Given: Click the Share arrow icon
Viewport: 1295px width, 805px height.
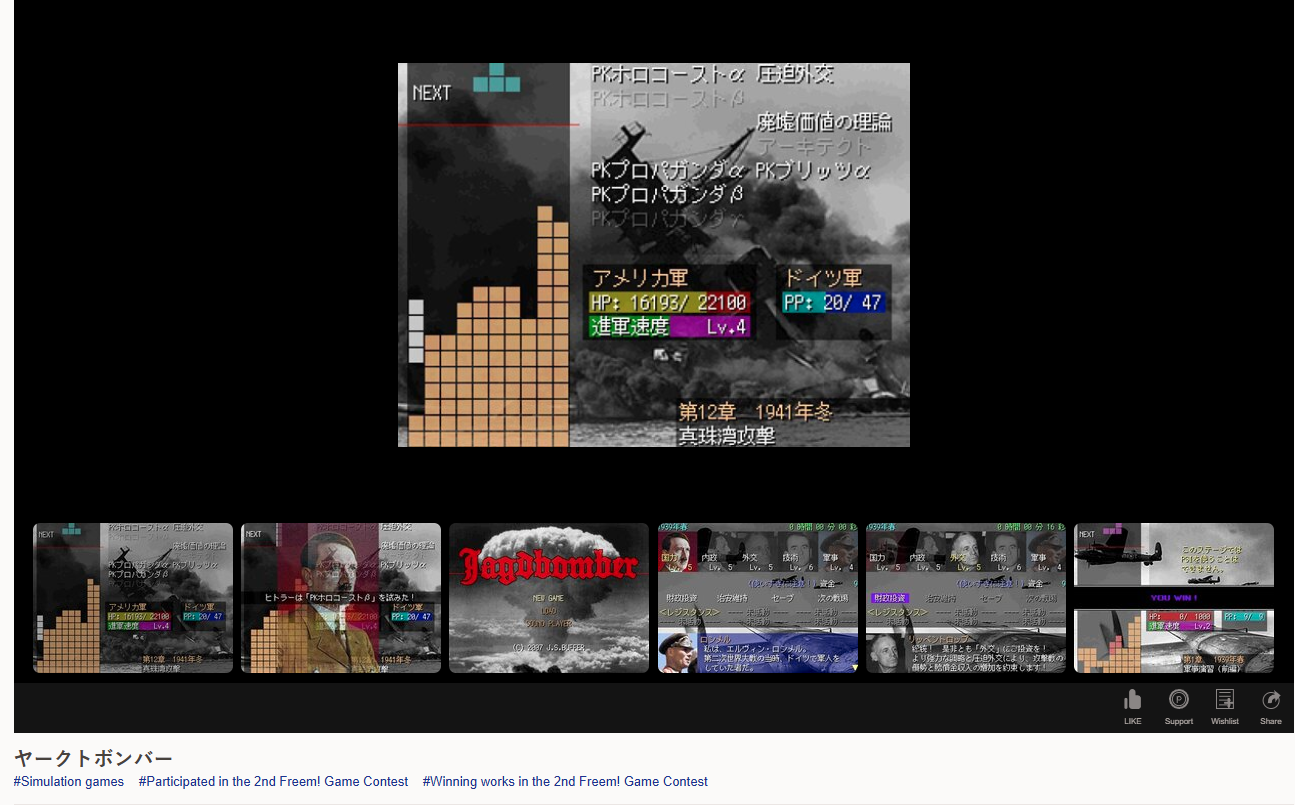Looking at the screenshot, I should click(x=1271, y=700).
